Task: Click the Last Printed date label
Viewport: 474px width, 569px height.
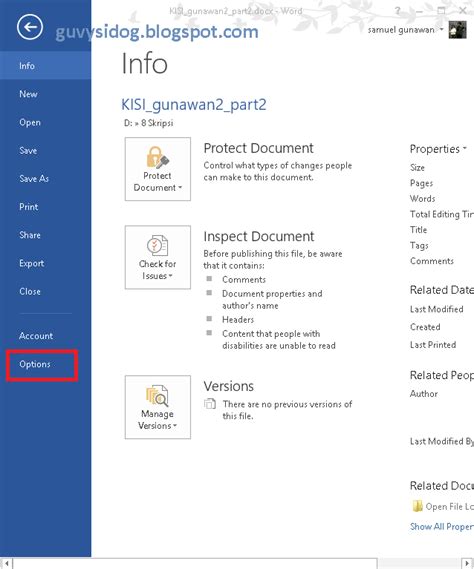Action: click(x=433, y=345)
